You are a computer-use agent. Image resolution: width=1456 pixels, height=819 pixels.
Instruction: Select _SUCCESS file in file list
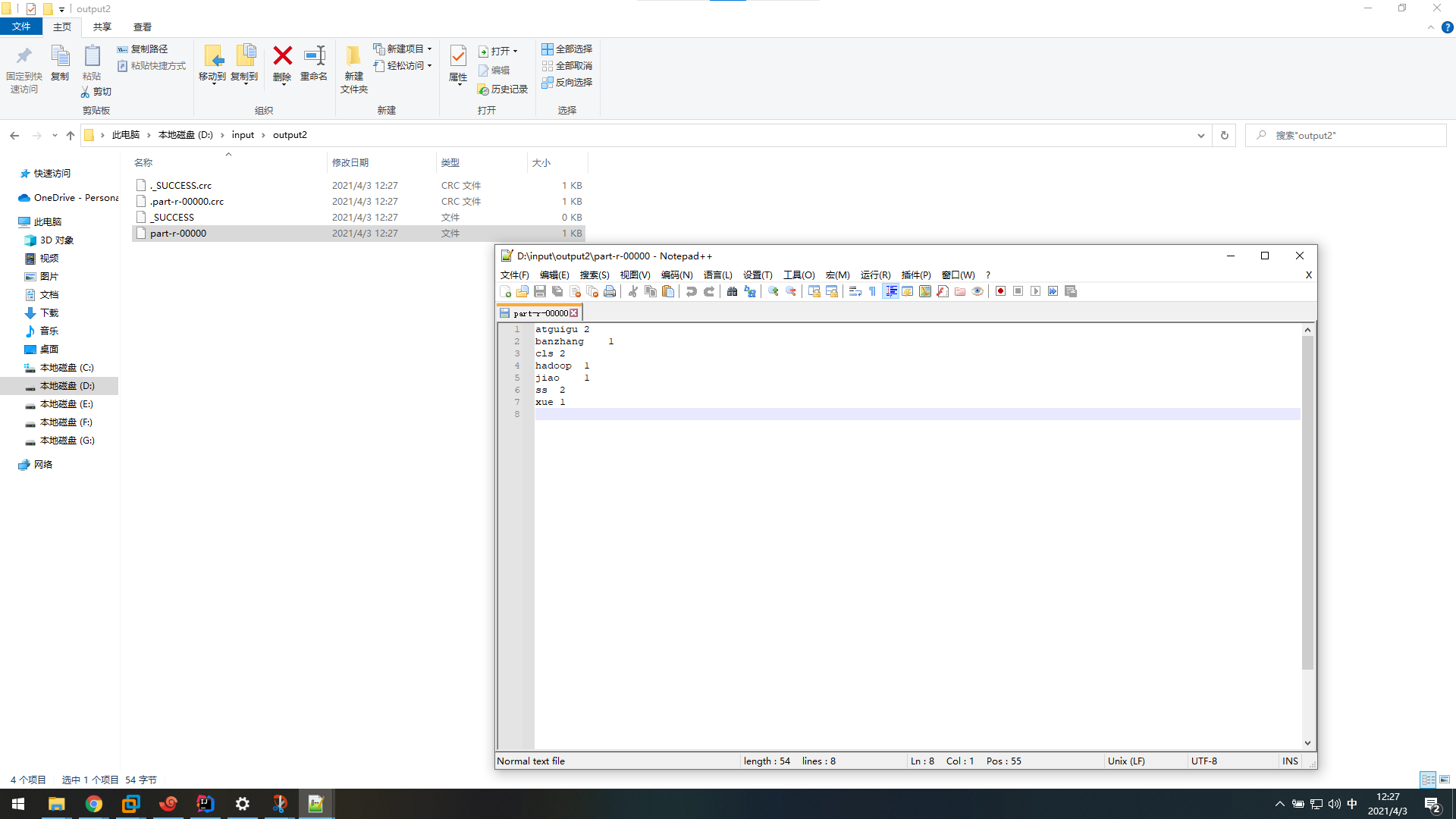[x=173, y=218]
